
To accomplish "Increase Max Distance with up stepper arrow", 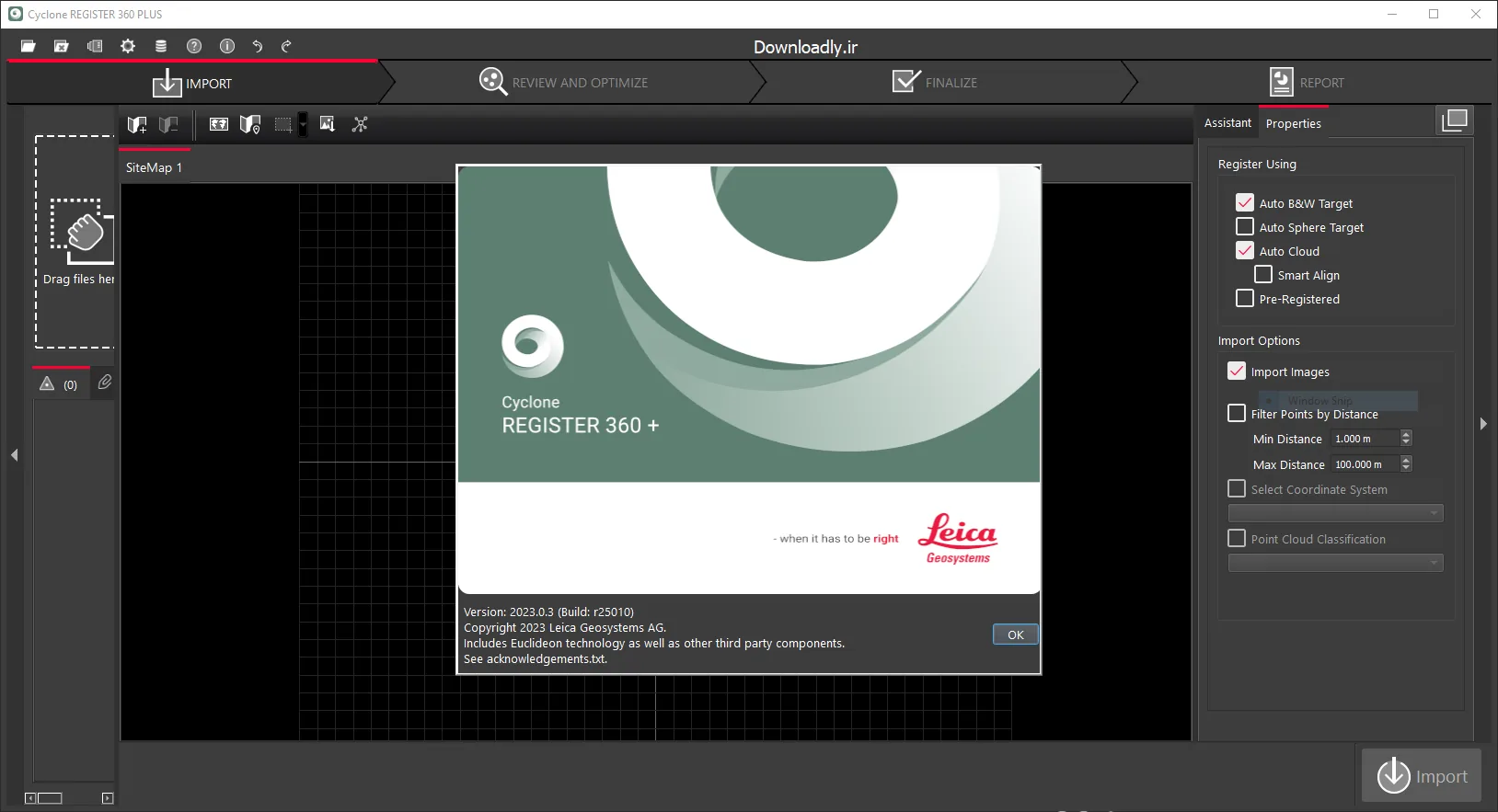I will pyautogui.click(x=1406, y=460).
